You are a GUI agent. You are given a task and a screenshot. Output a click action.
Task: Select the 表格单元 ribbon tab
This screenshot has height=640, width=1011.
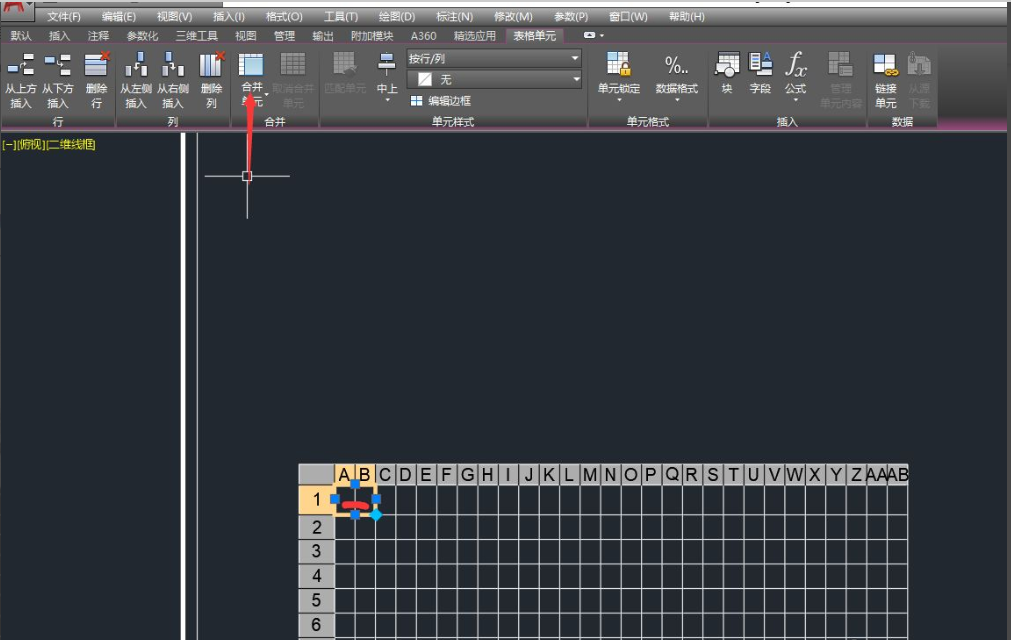tap(535, 36)
